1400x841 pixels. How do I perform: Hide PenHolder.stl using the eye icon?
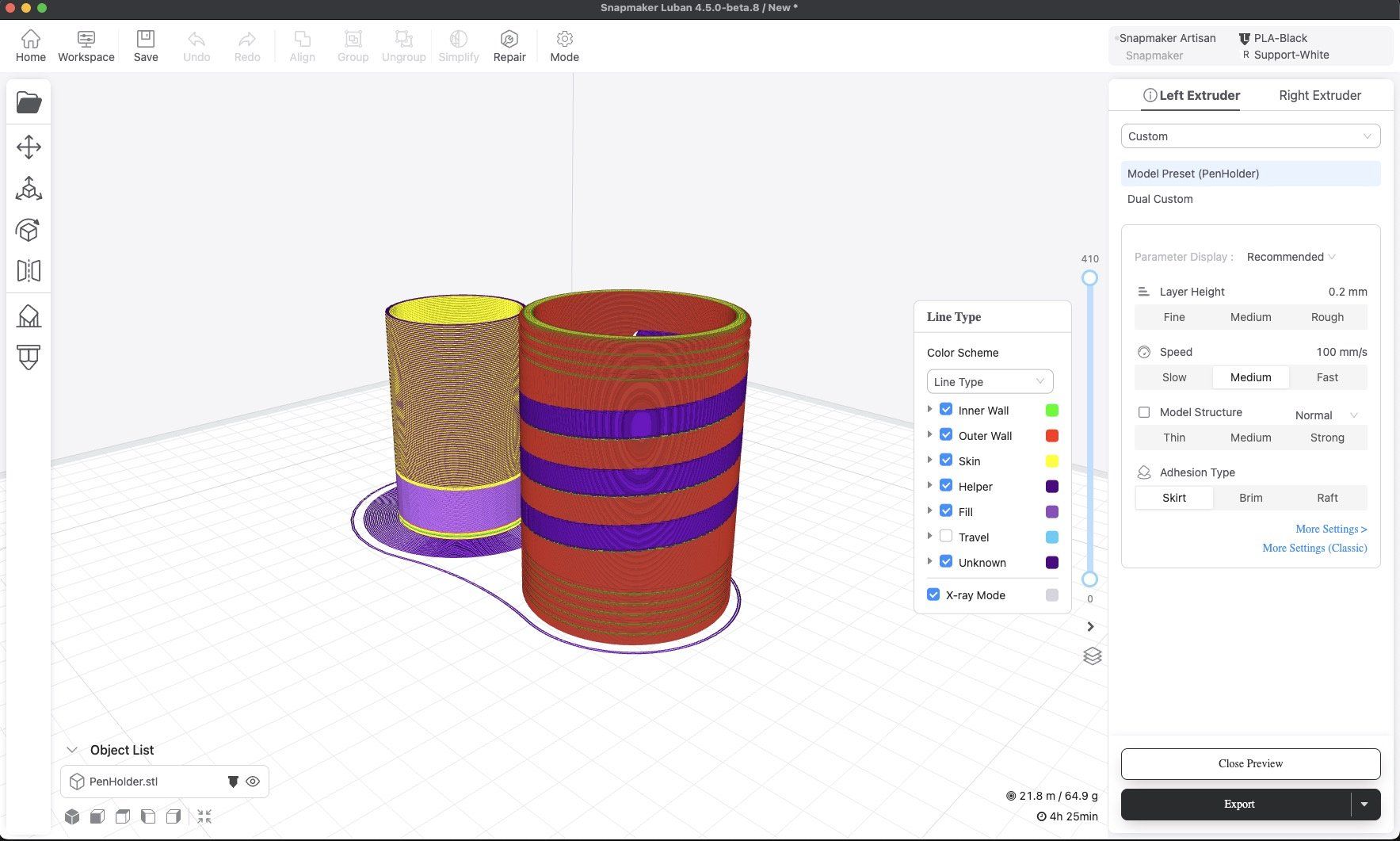pos(253,782)
